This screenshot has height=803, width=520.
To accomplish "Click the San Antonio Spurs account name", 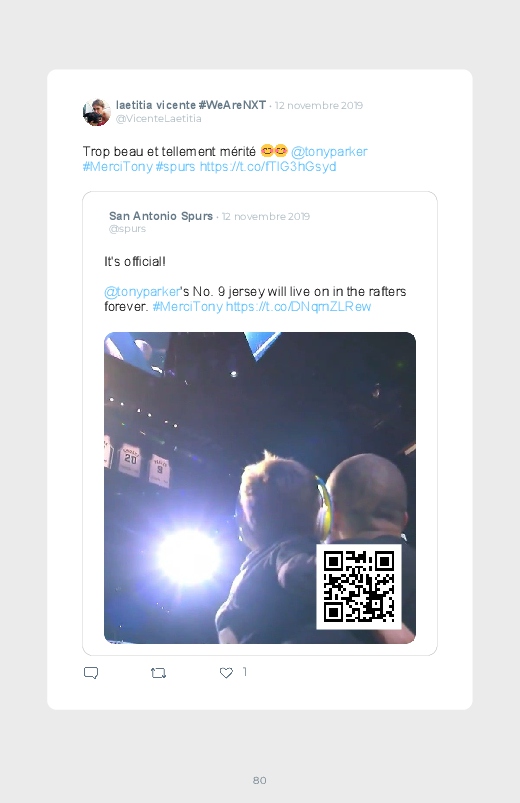I will (x=161, y=216).
